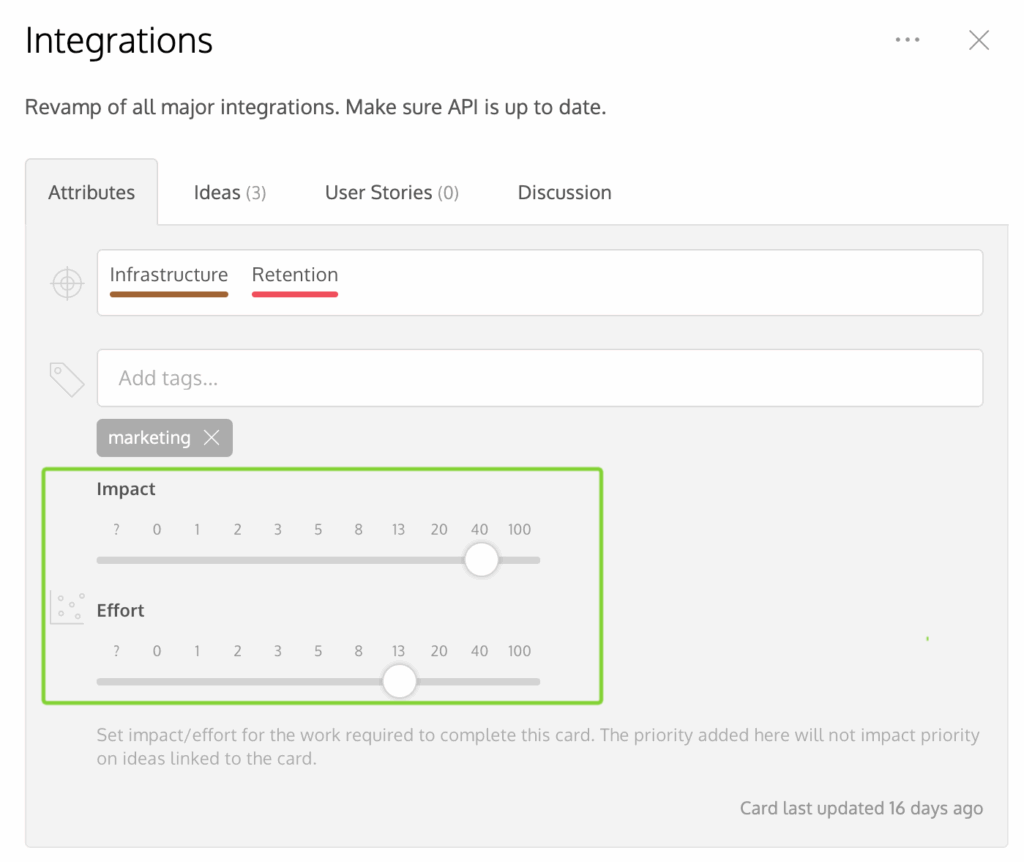Click the Add tags input field
1024x862 pixels.
click(x=539, y=377)
